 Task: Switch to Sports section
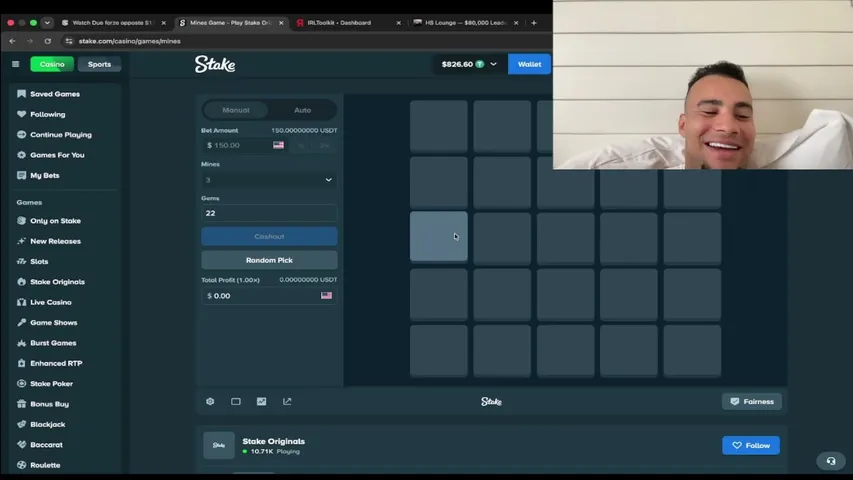pos(99,64)
